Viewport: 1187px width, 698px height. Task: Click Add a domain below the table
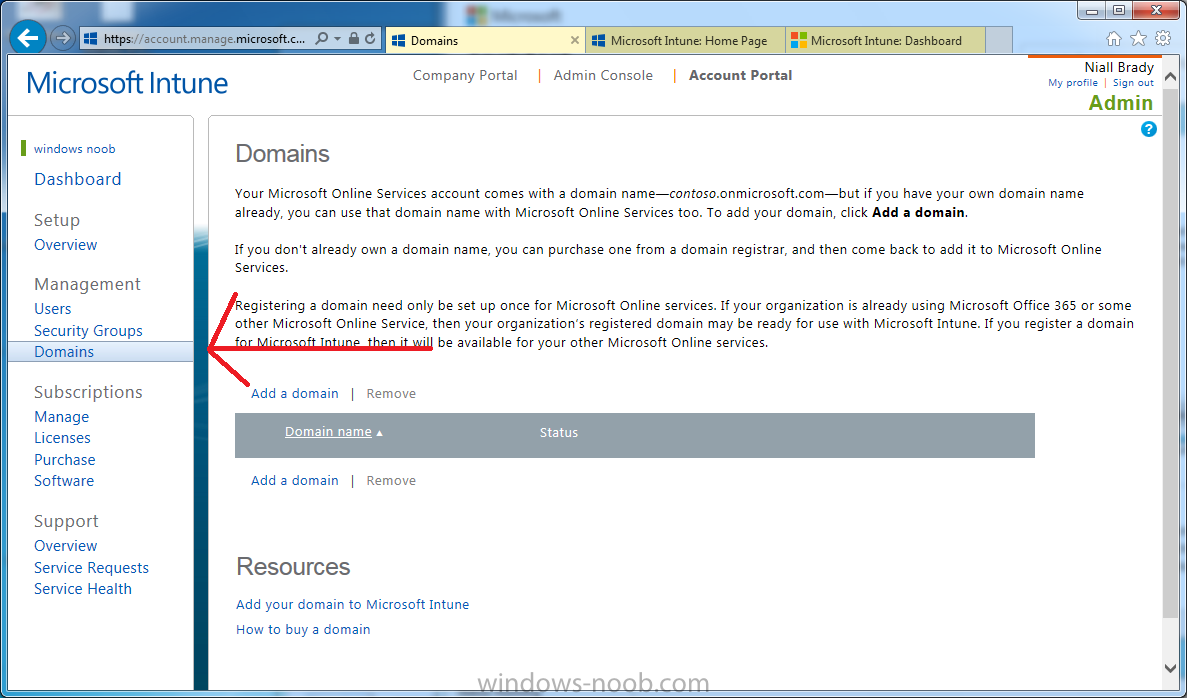pyautogui.click(x=294, y=481)
